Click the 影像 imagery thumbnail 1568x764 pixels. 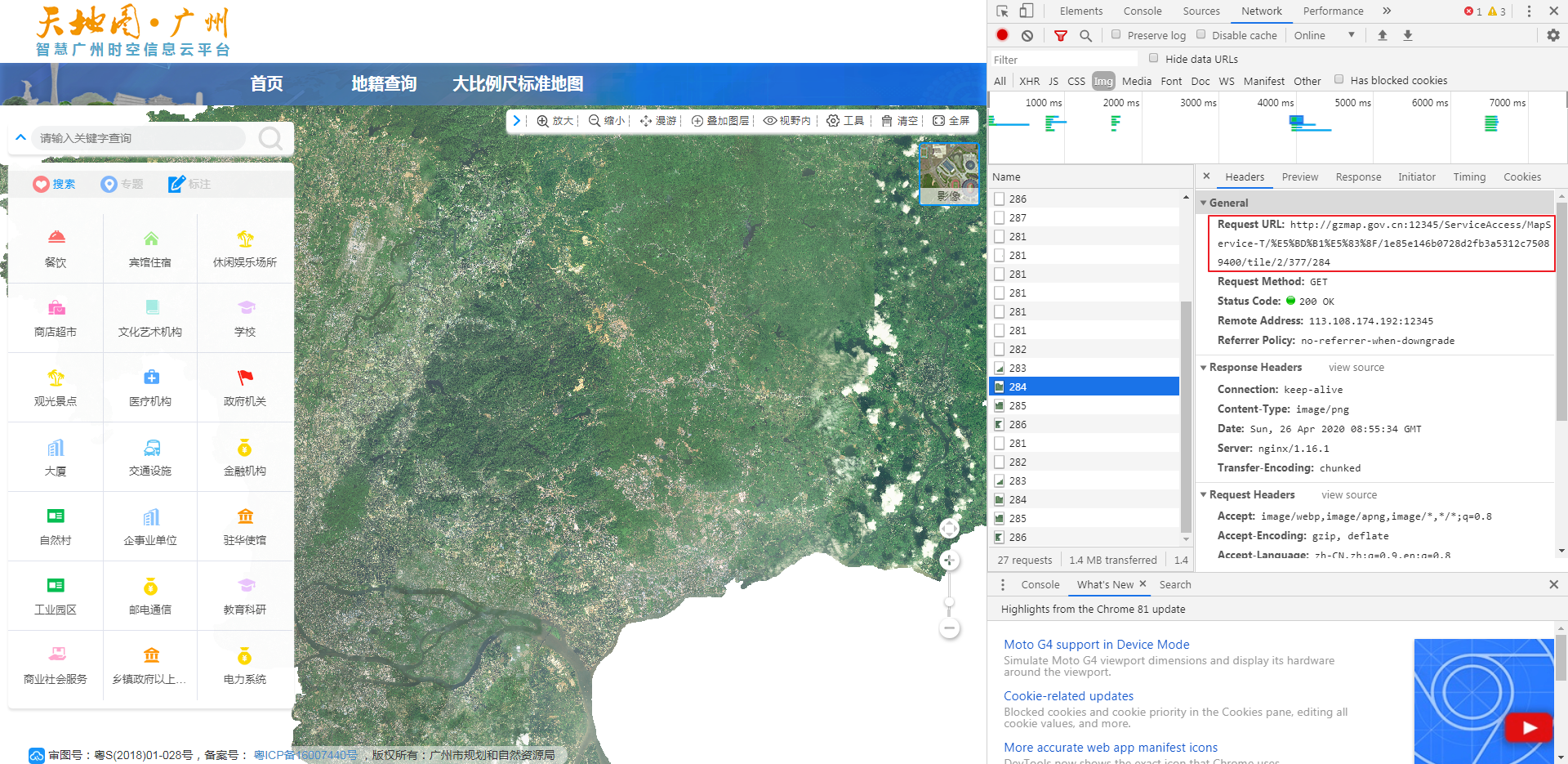tap(949, 173)
